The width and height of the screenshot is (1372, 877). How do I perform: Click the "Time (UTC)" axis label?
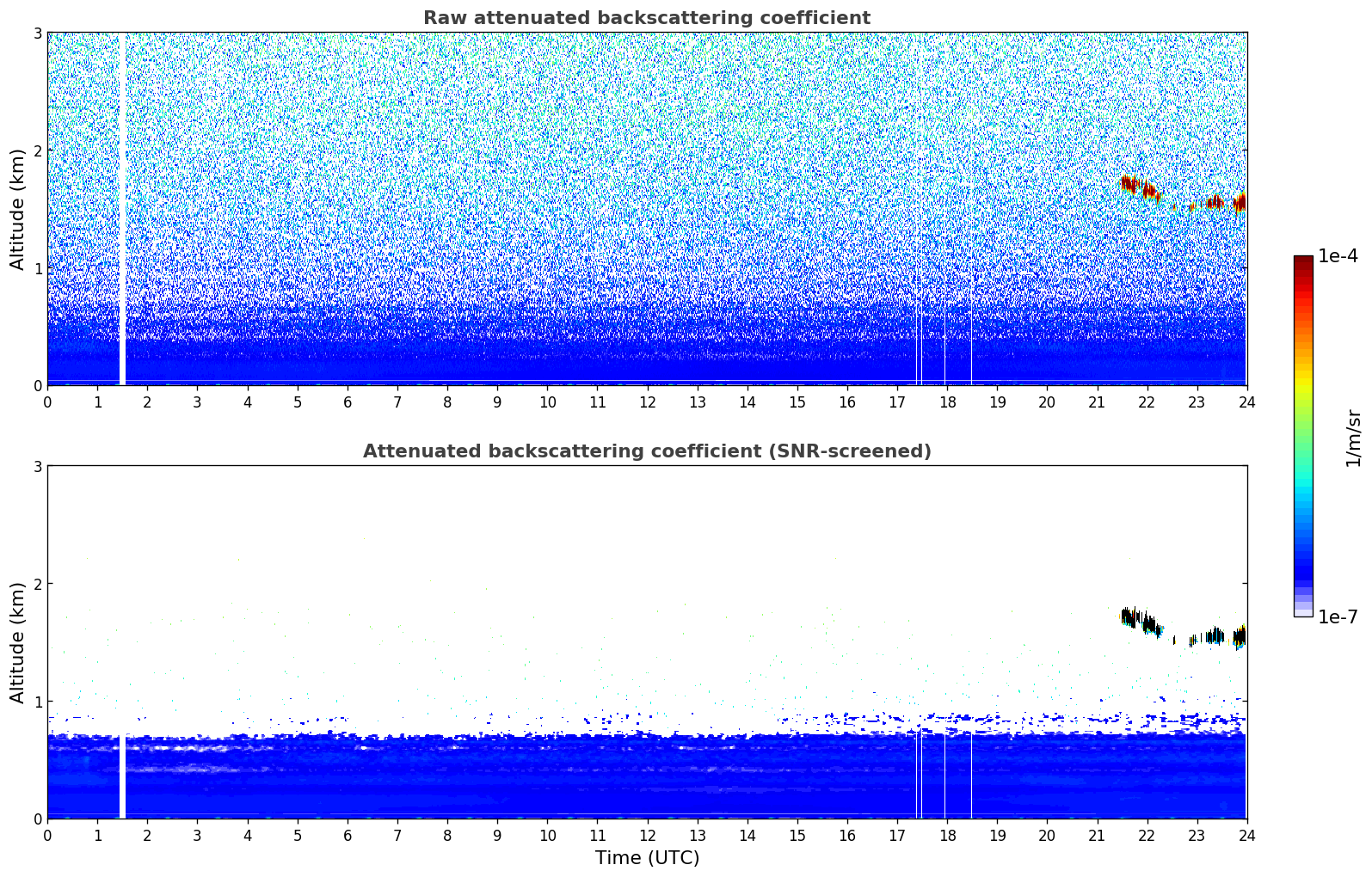[x=647, y=858]
